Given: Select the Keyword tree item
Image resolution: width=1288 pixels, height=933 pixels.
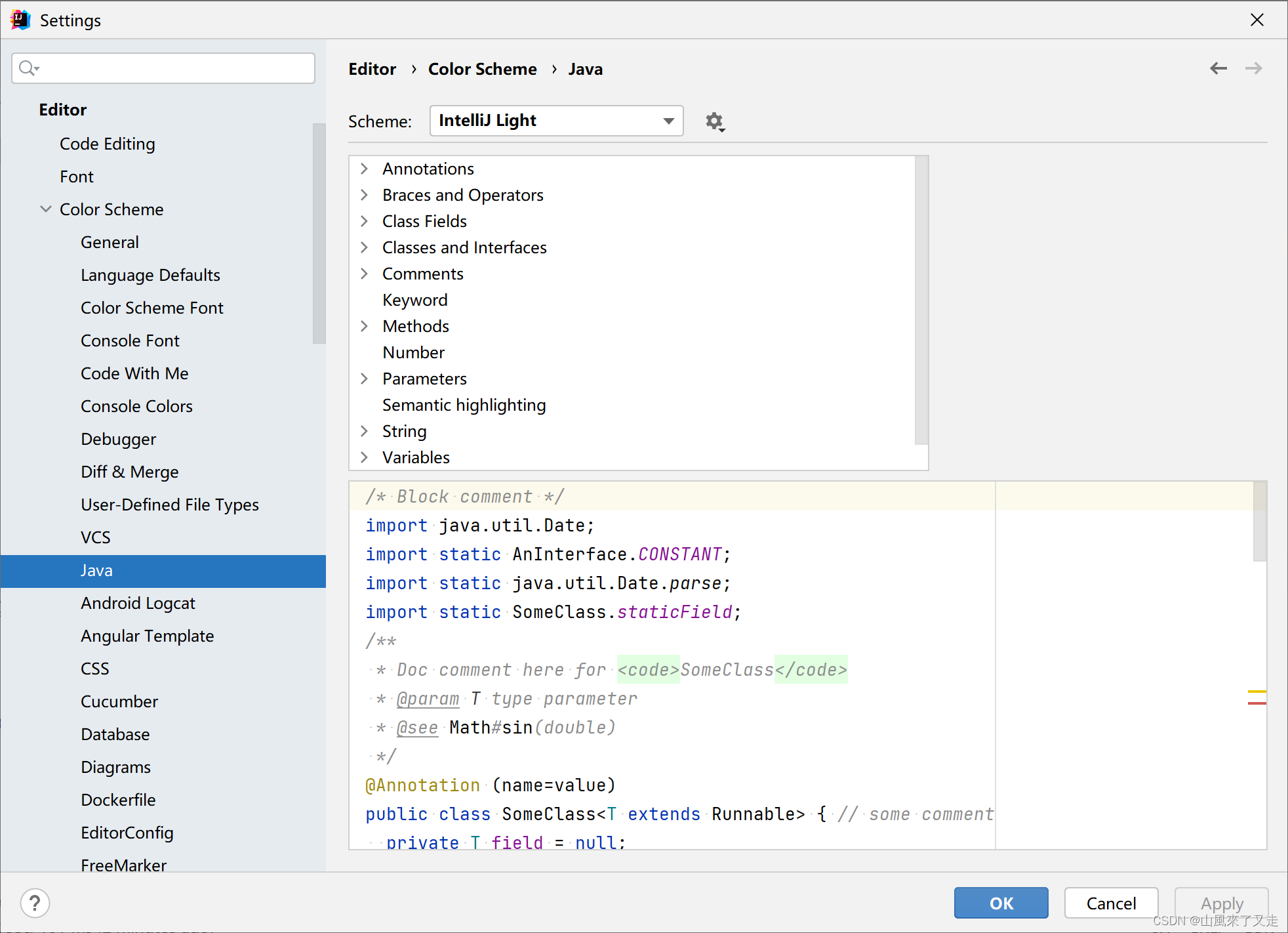Looking at the screenshot, I should (x=414, y=300).
